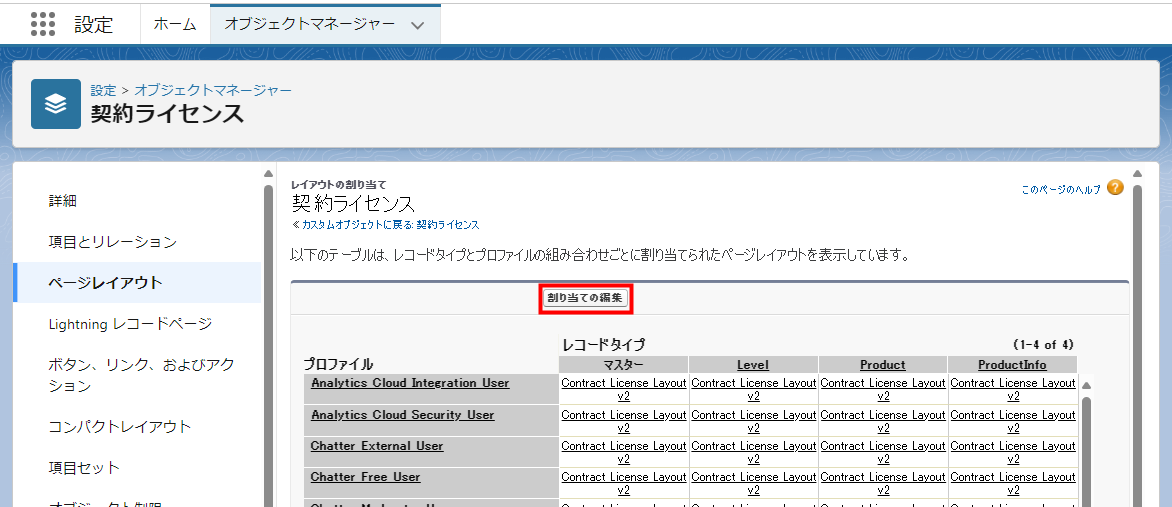The width and height of the screenshot is (1172, 507).
Task: Click the オブジェクトマネージャー breadcrumb link
Action: 213,90
